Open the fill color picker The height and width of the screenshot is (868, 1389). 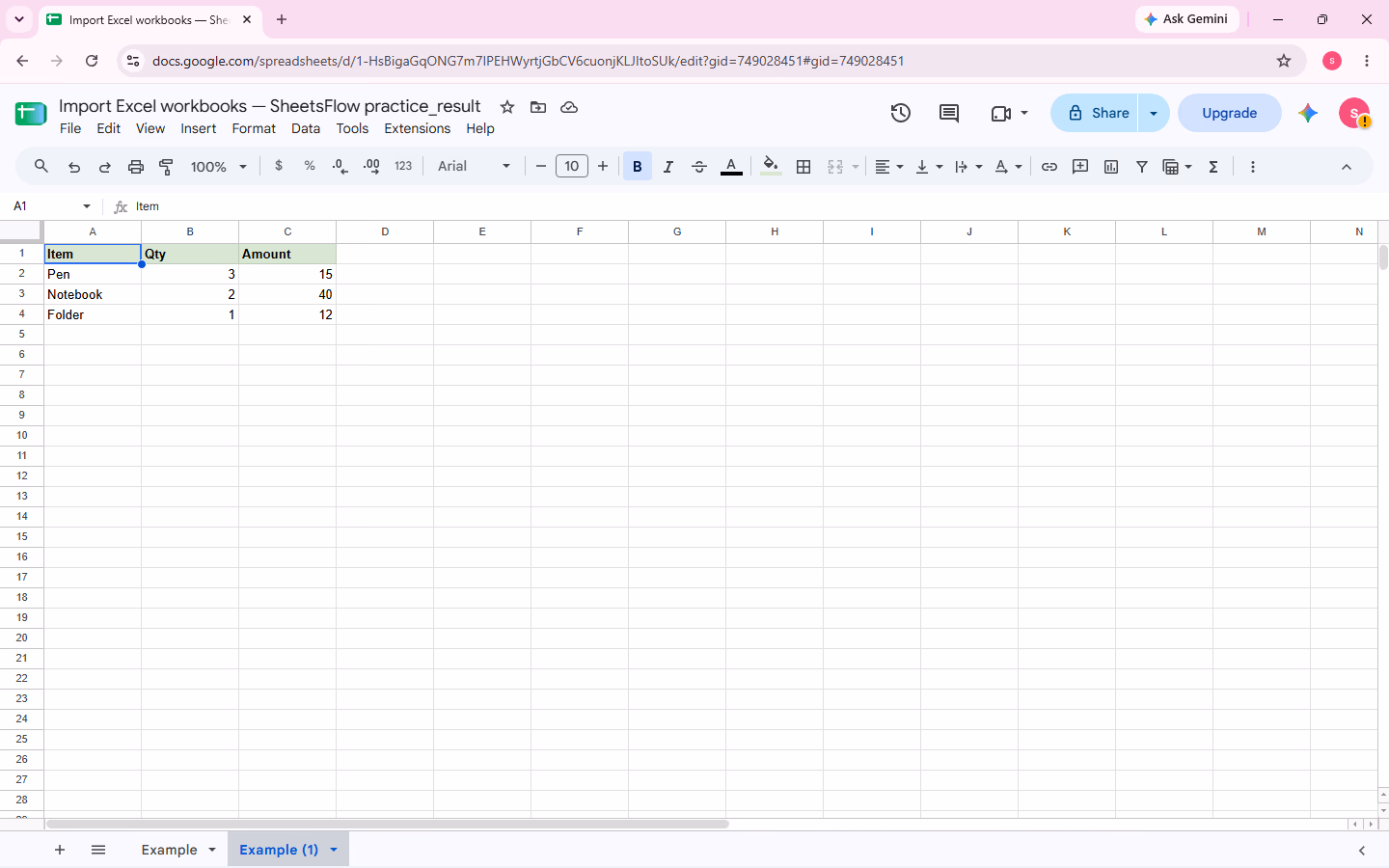(x=771, y=167)
